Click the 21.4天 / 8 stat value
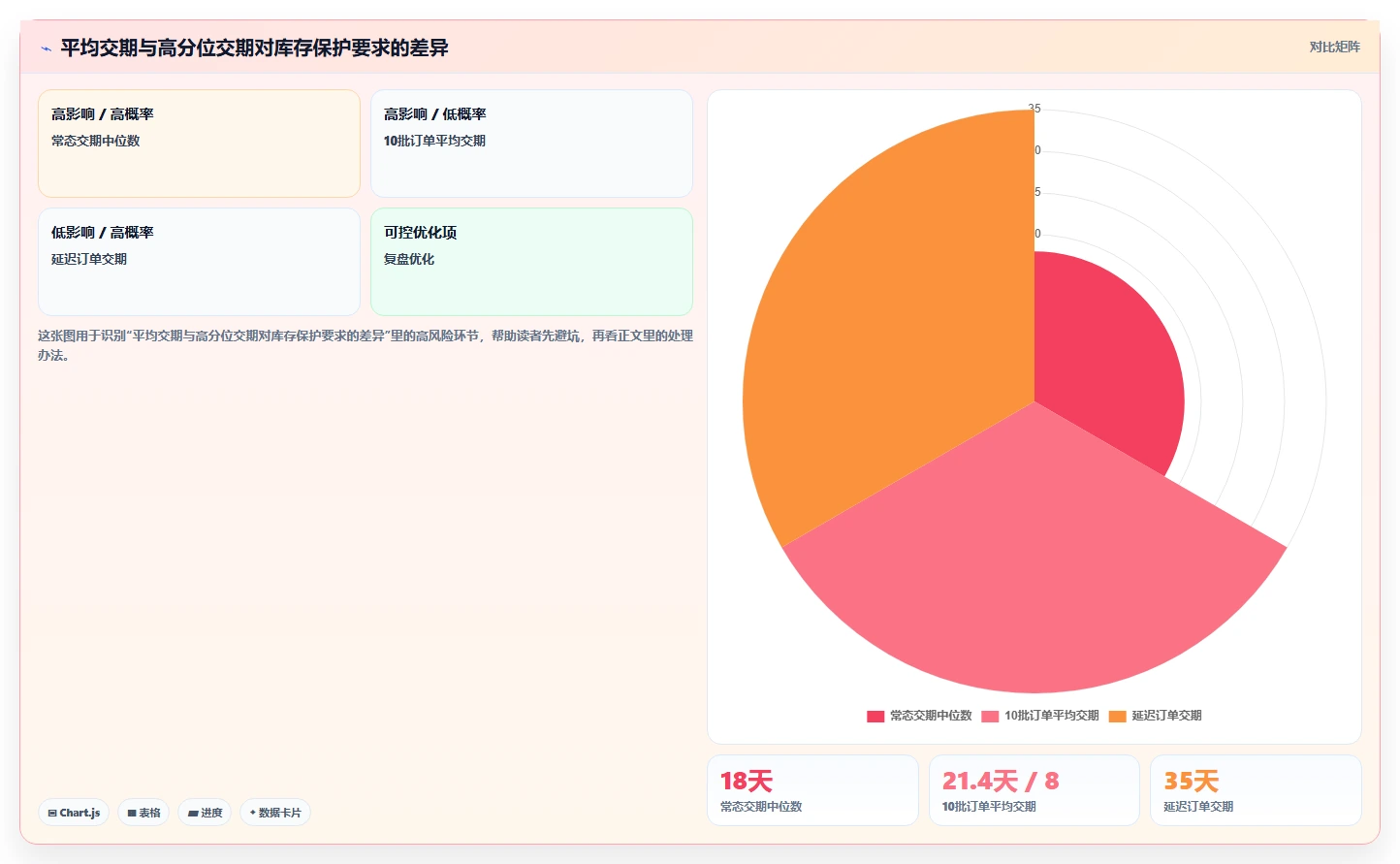 tap(1001, 781)
